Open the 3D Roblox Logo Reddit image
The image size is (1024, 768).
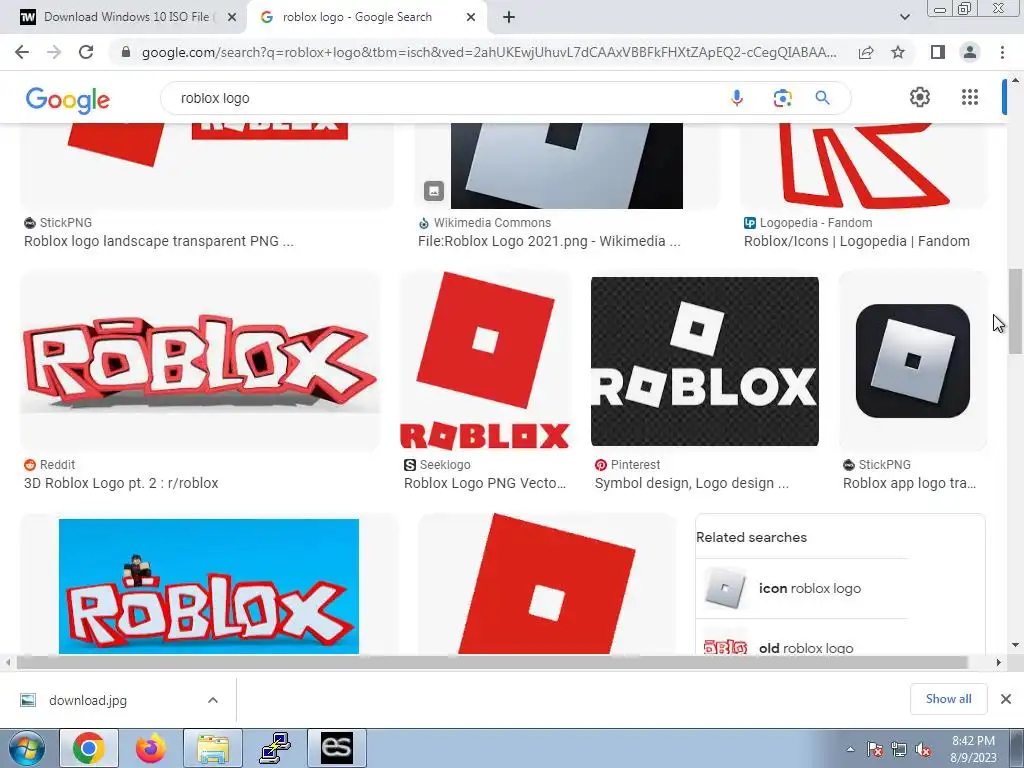pos(200,360)
